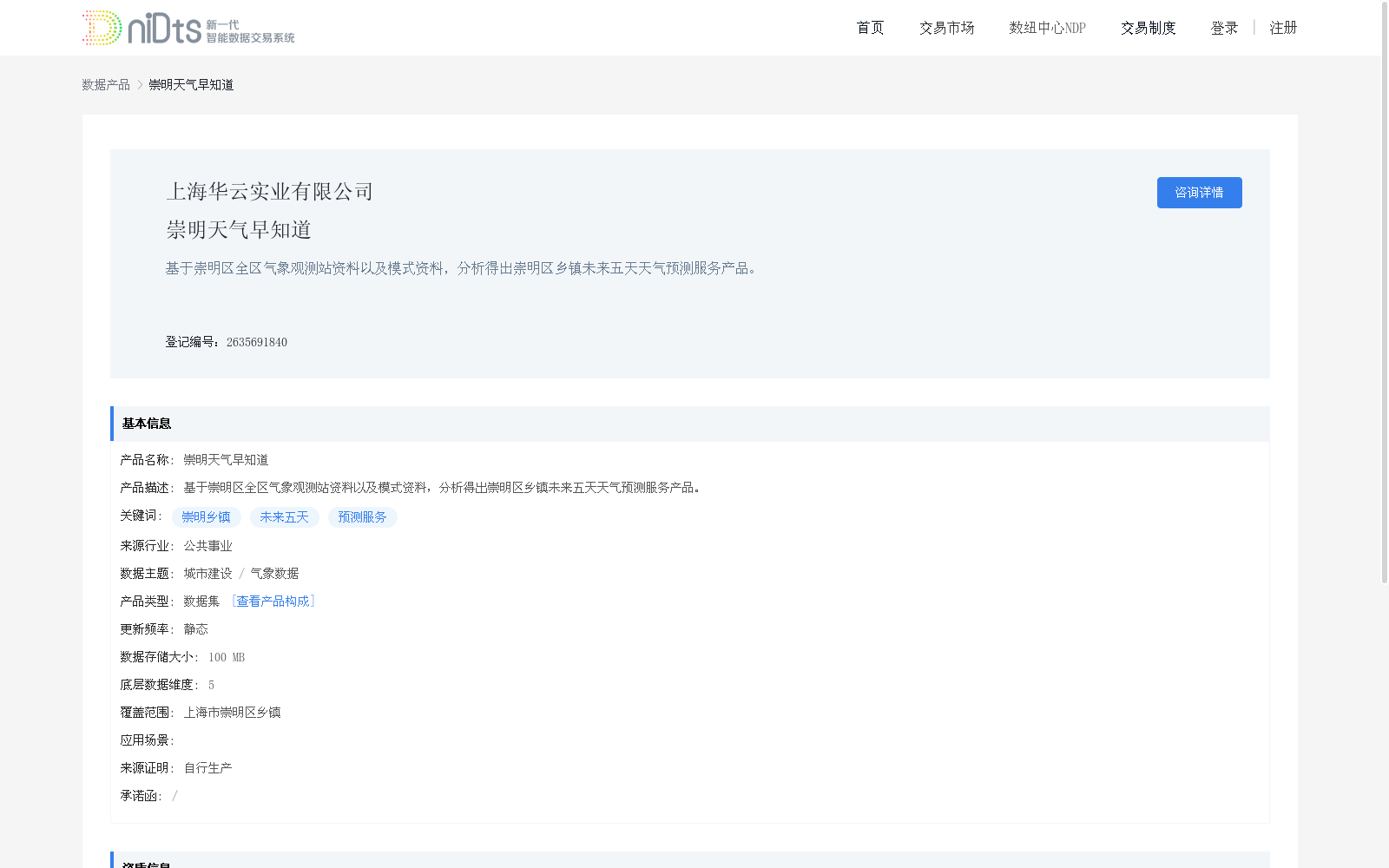Click the 产品描述 row text

(x=443, y=488)
